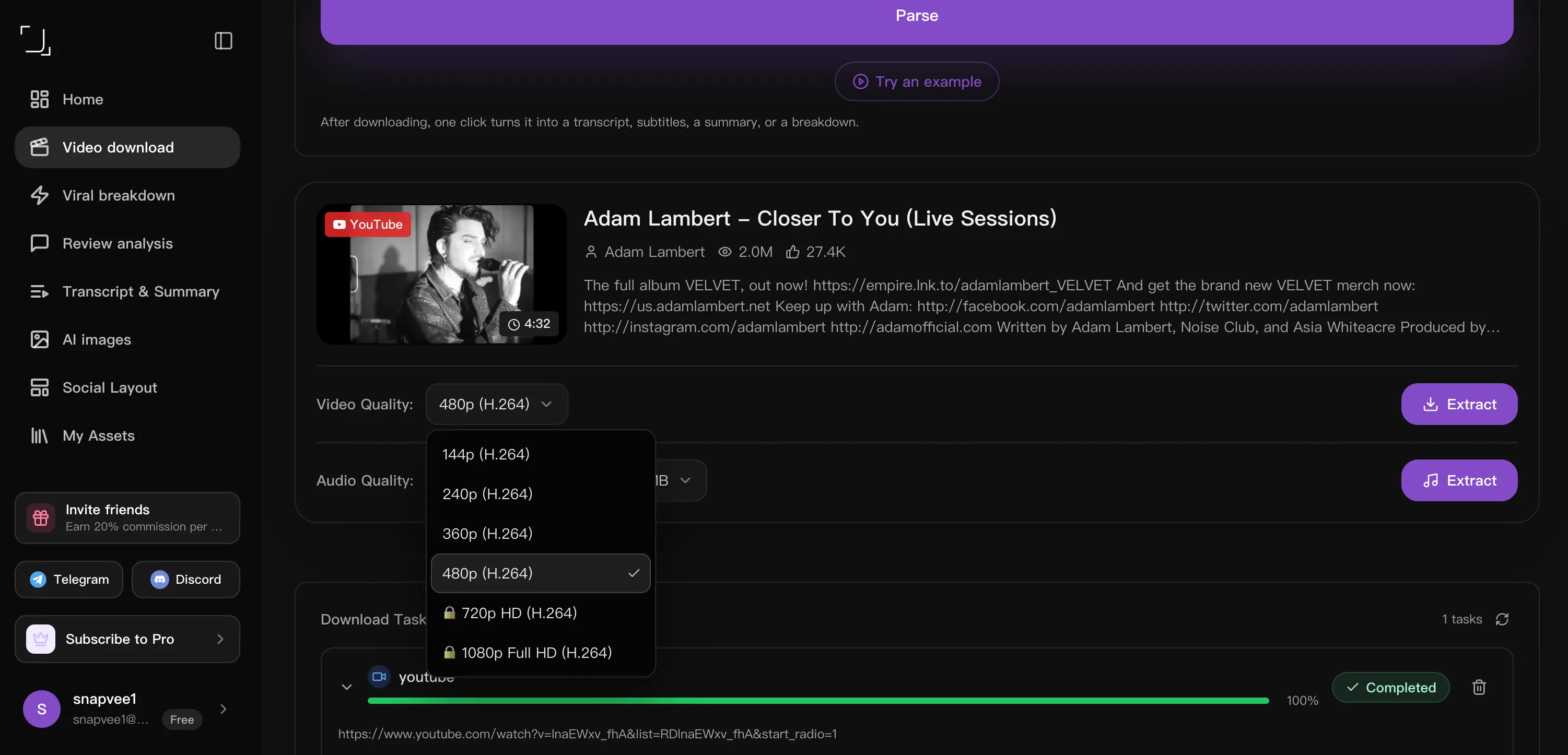Select 360p (H.264) quality
This screenshot has width=1568, height=755.
click(x=541, y=534)
